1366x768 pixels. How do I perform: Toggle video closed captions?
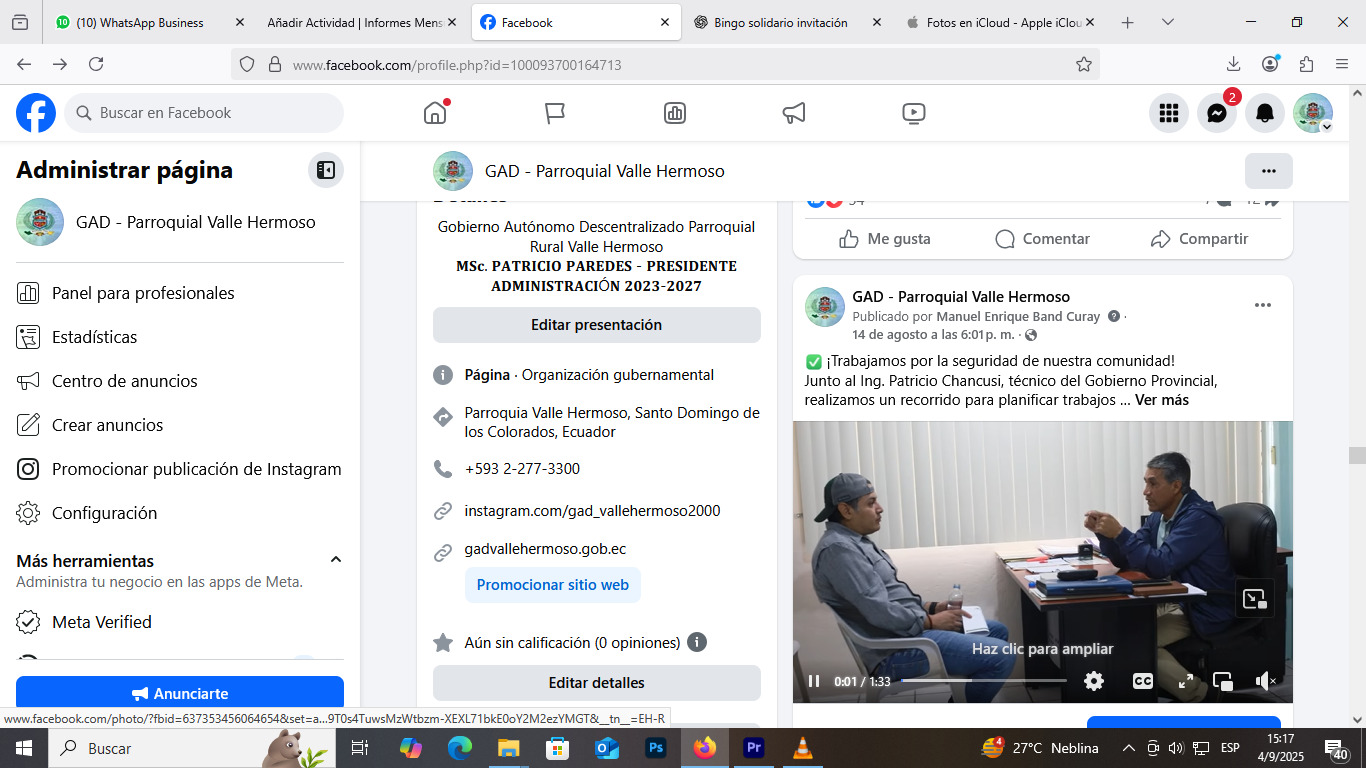[1142, 681]
